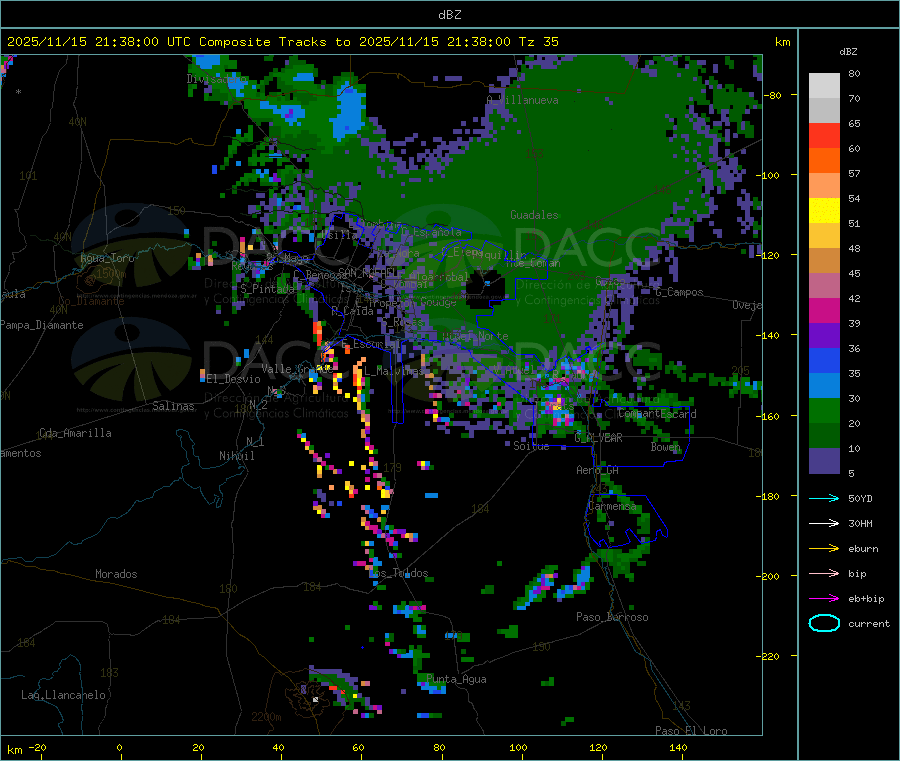
Task: Click the magenta eb+bip arrow icon
Action: (x=824, y=599)
